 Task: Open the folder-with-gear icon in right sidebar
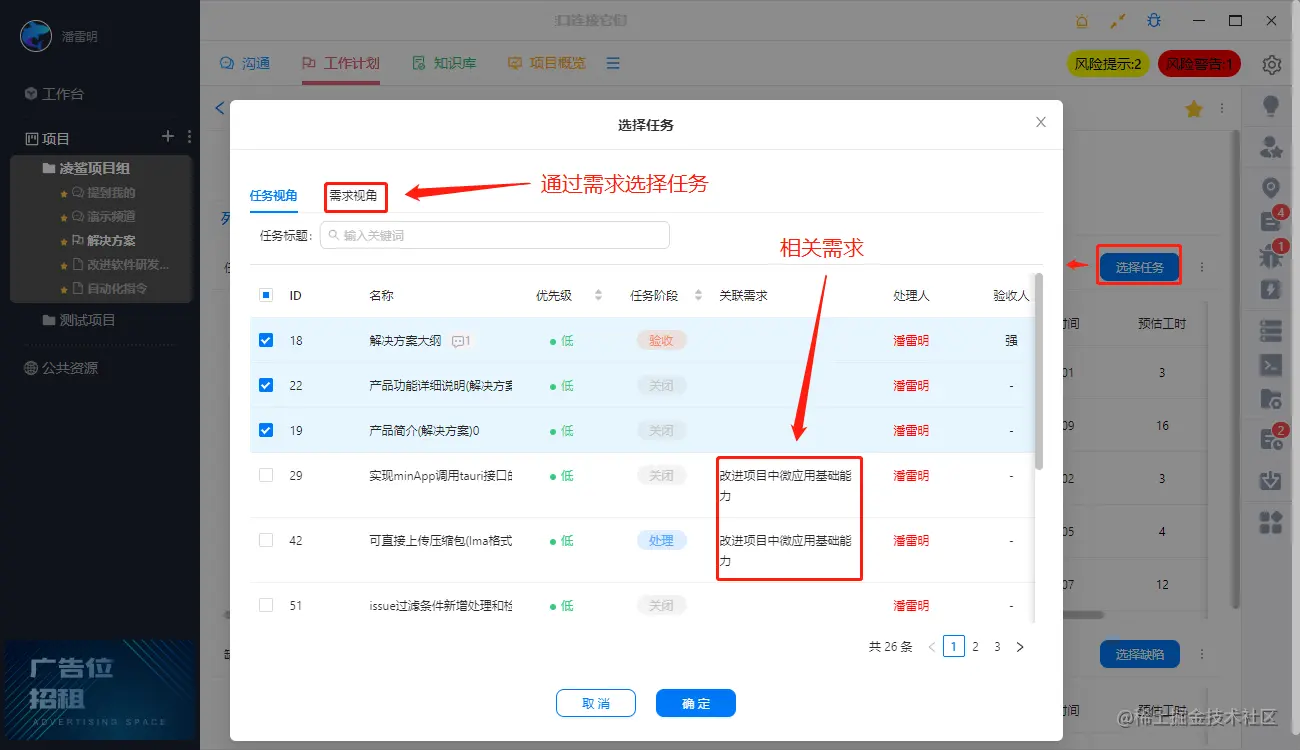[1271, 400]
